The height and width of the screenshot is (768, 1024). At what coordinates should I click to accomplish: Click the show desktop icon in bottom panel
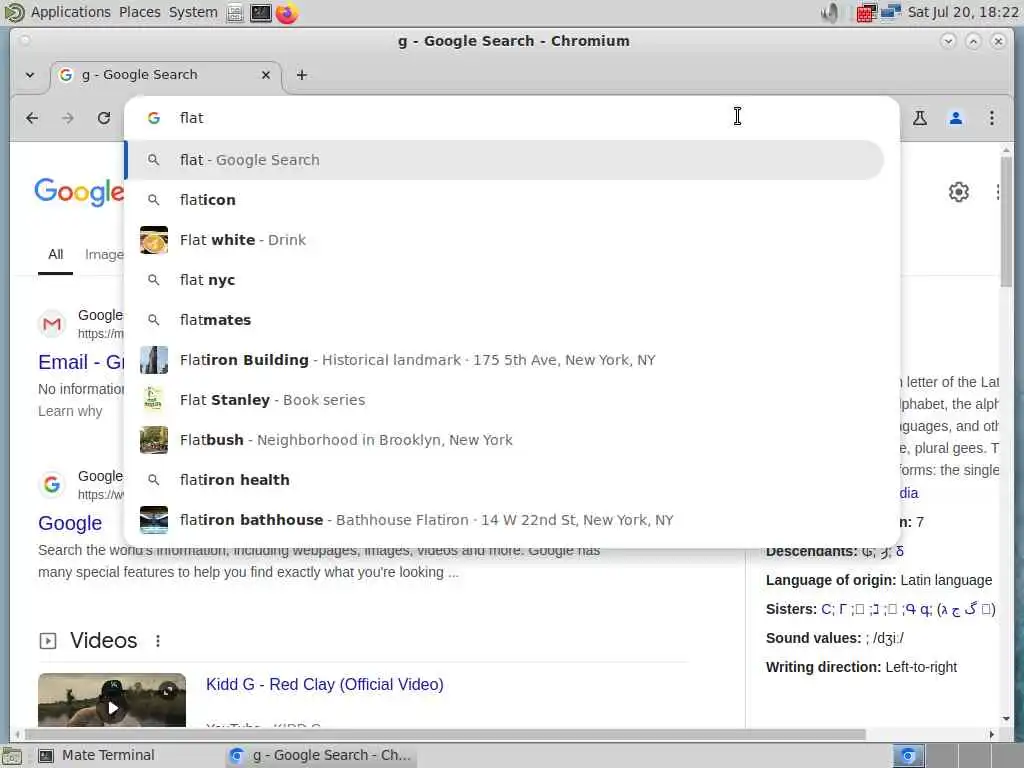tap(12, 756)
